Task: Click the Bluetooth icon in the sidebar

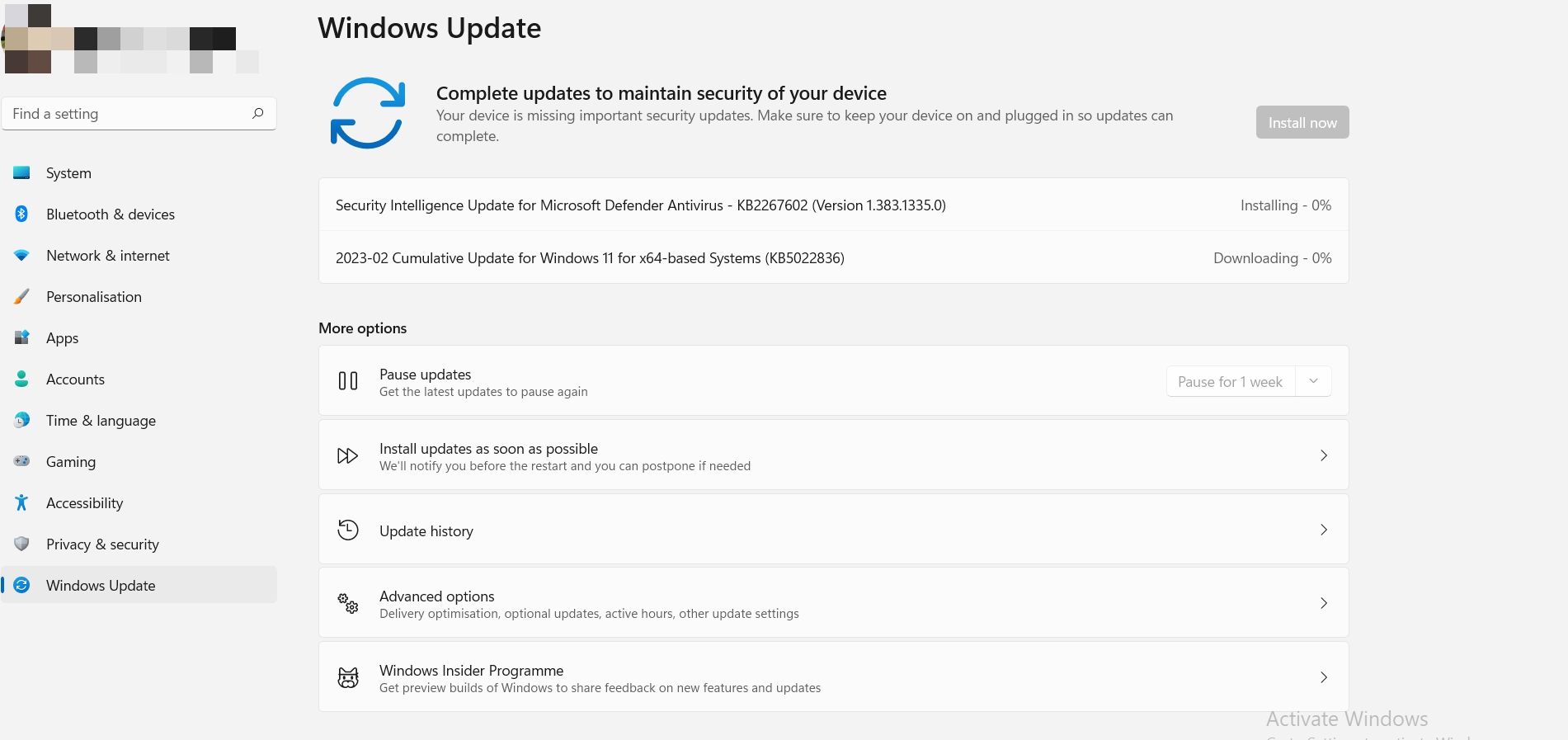Action: click(22, 214)
